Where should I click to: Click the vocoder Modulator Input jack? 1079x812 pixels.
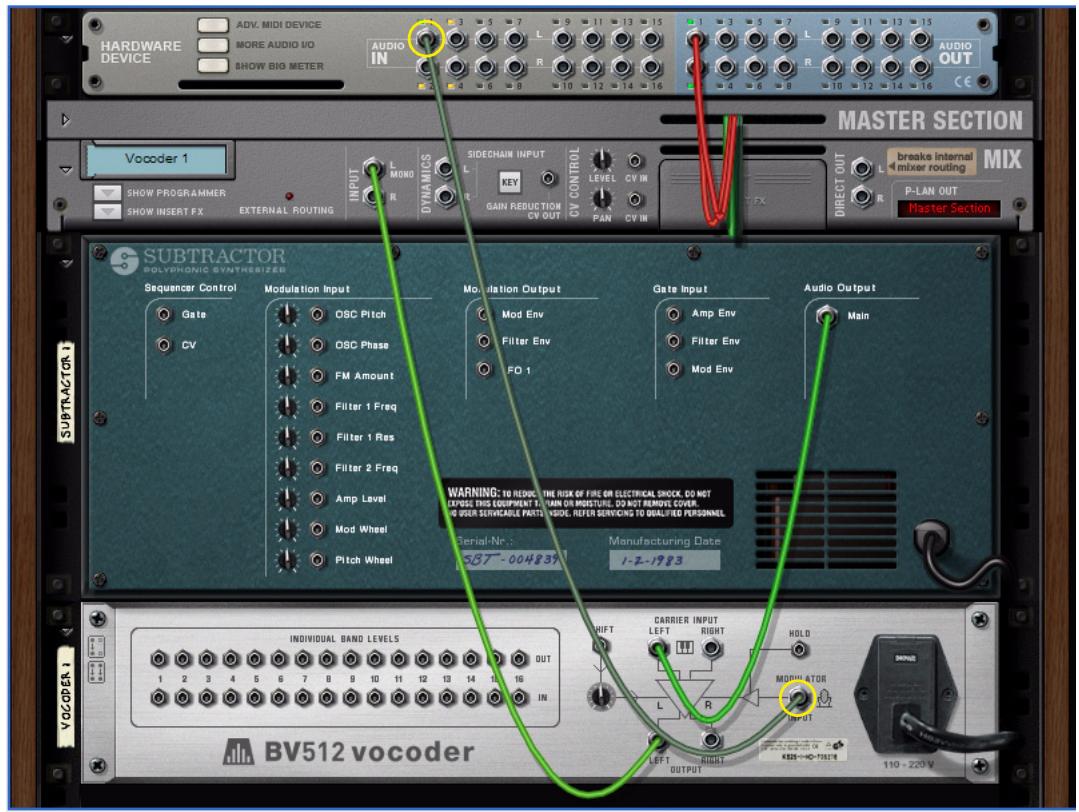(x=798, y=698)
